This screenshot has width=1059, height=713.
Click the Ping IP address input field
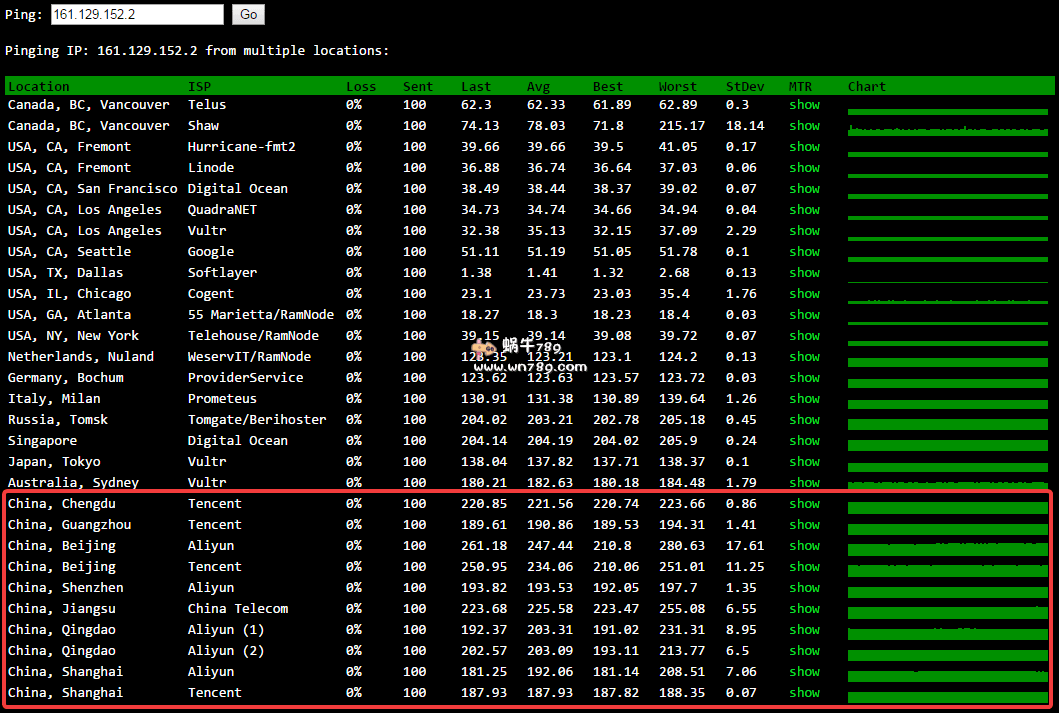[x=137, y=14]
